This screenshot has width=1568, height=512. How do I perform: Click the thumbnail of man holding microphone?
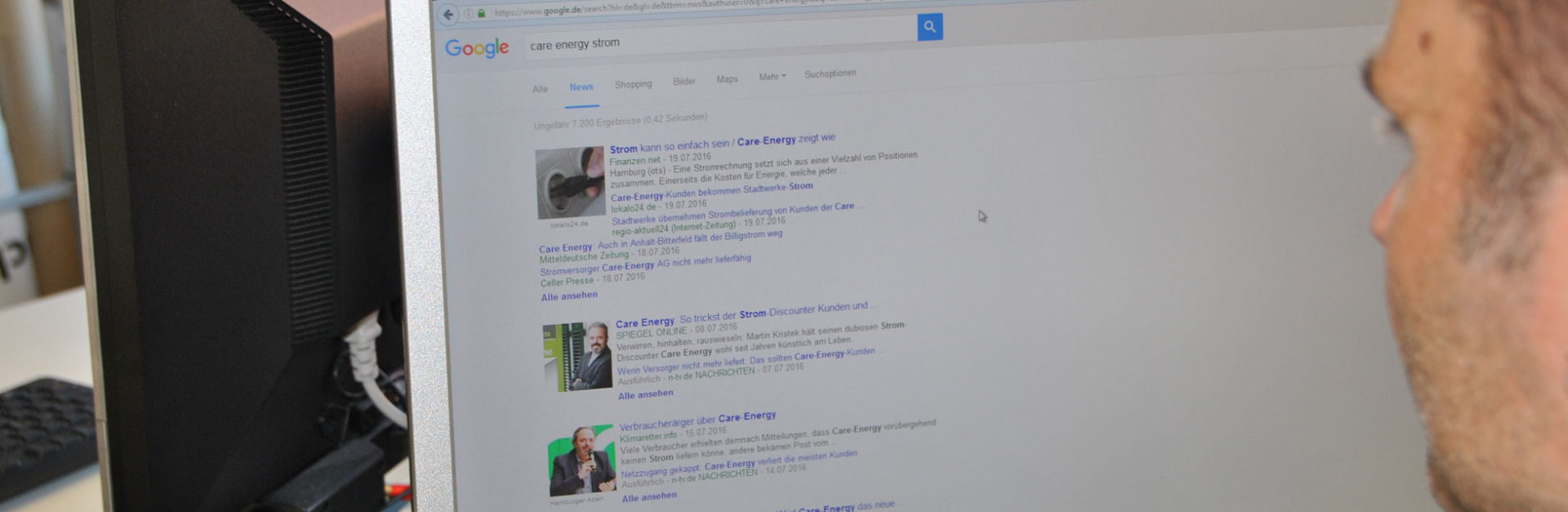(581, 461)
